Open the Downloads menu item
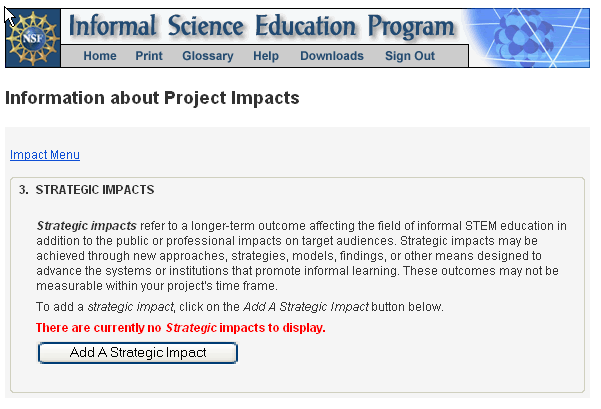This screenshot has width=601, height=409. 332,56
